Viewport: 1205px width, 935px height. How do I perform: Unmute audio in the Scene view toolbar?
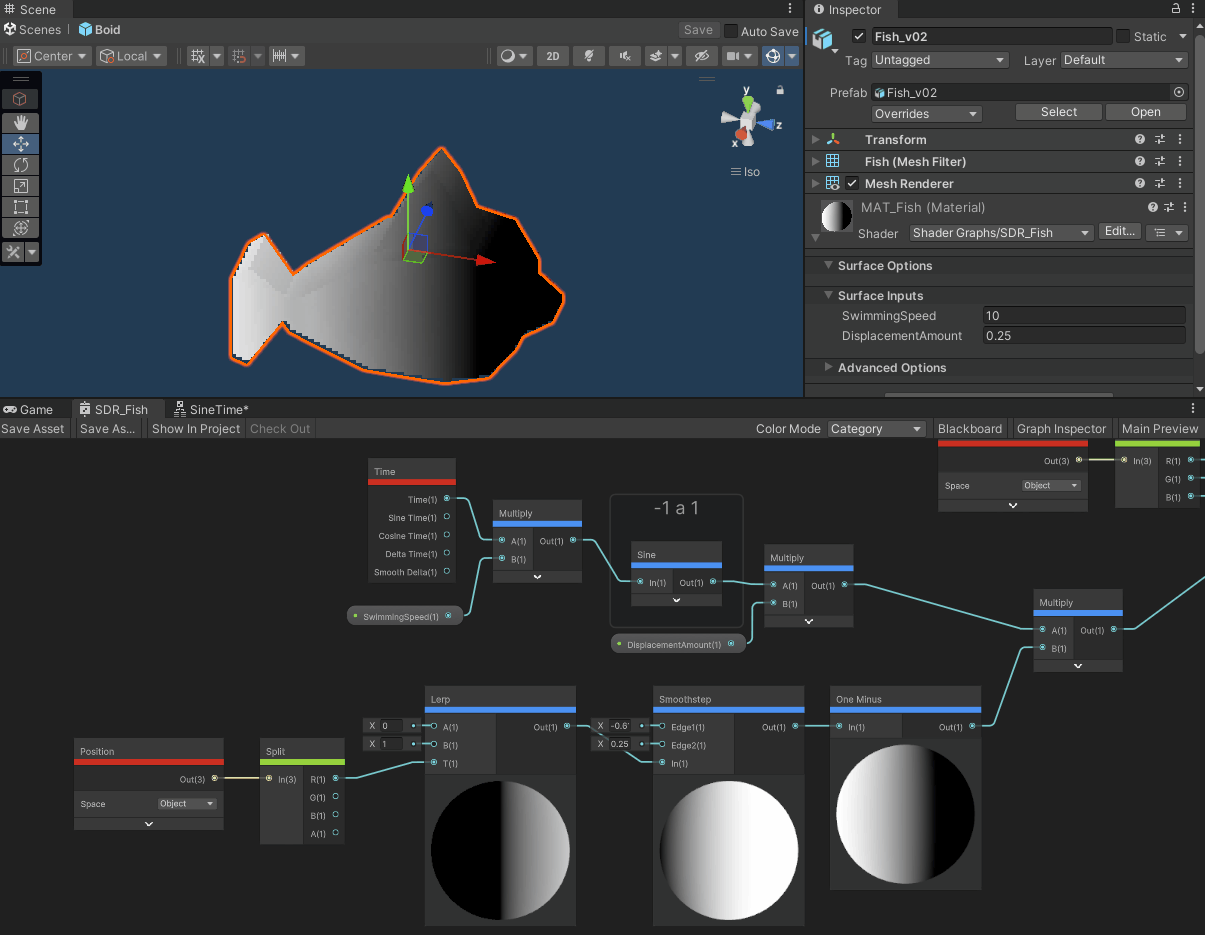tap(625, 56)
